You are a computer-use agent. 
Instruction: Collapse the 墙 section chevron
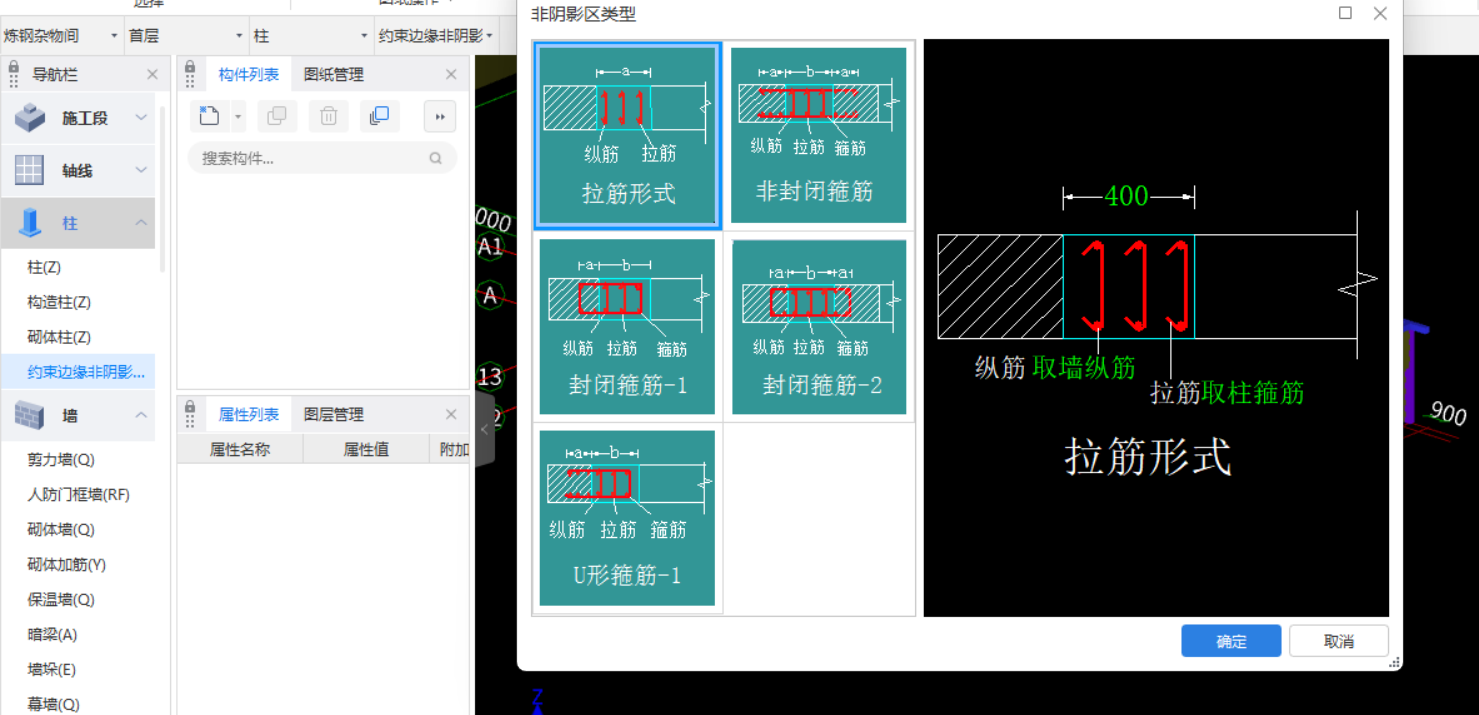(141, 415)
